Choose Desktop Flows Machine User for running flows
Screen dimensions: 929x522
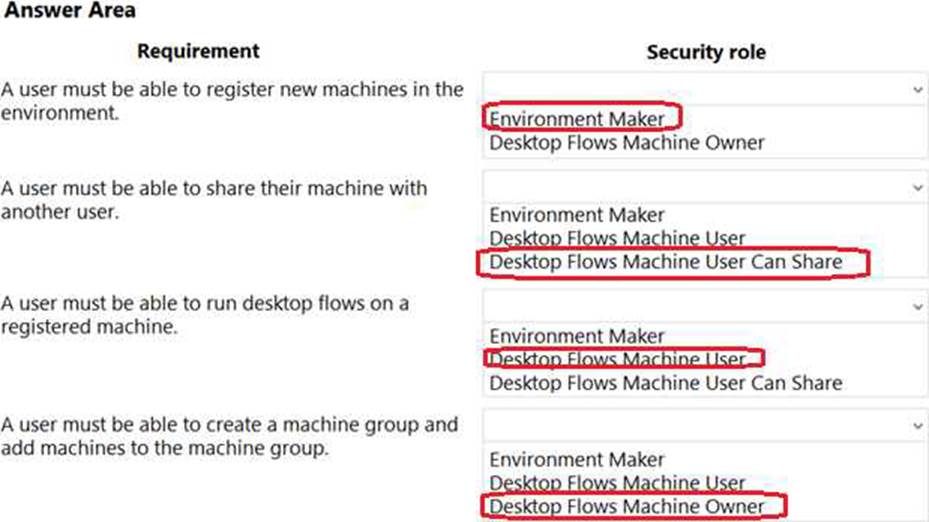point(617,359)
